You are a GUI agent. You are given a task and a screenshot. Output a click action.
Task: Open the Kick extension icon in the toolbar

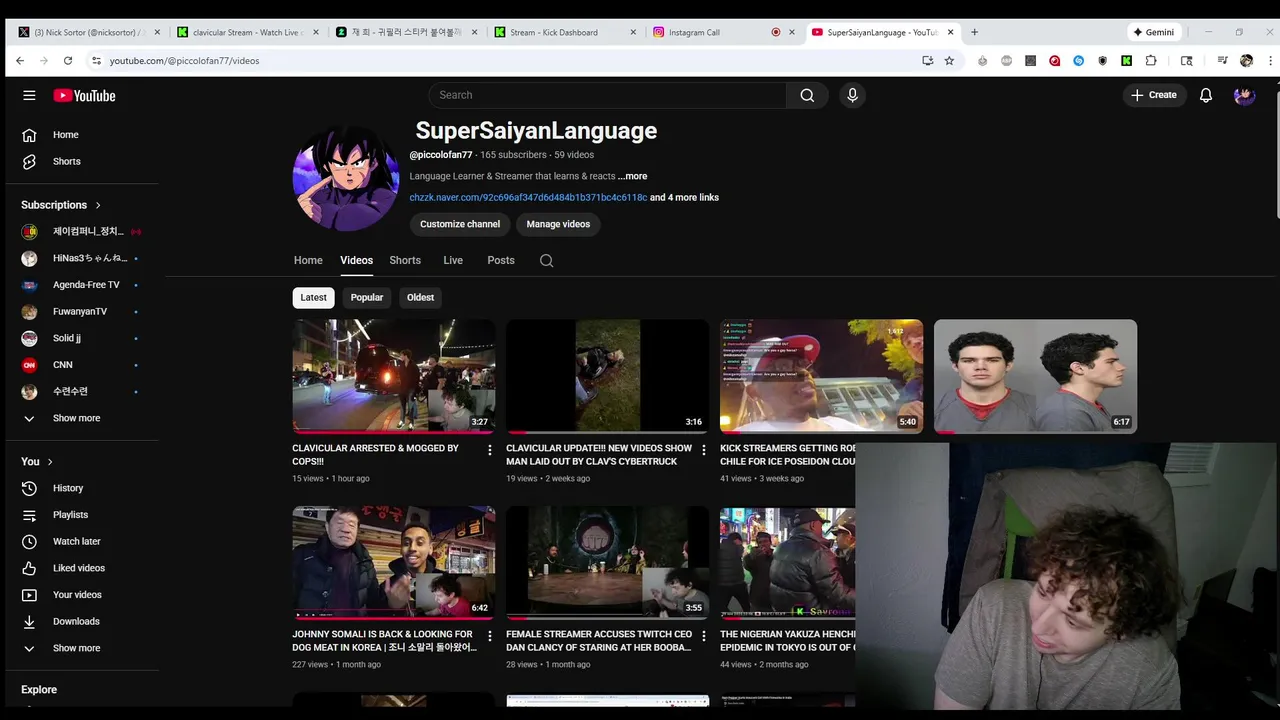pos(1126,60)
